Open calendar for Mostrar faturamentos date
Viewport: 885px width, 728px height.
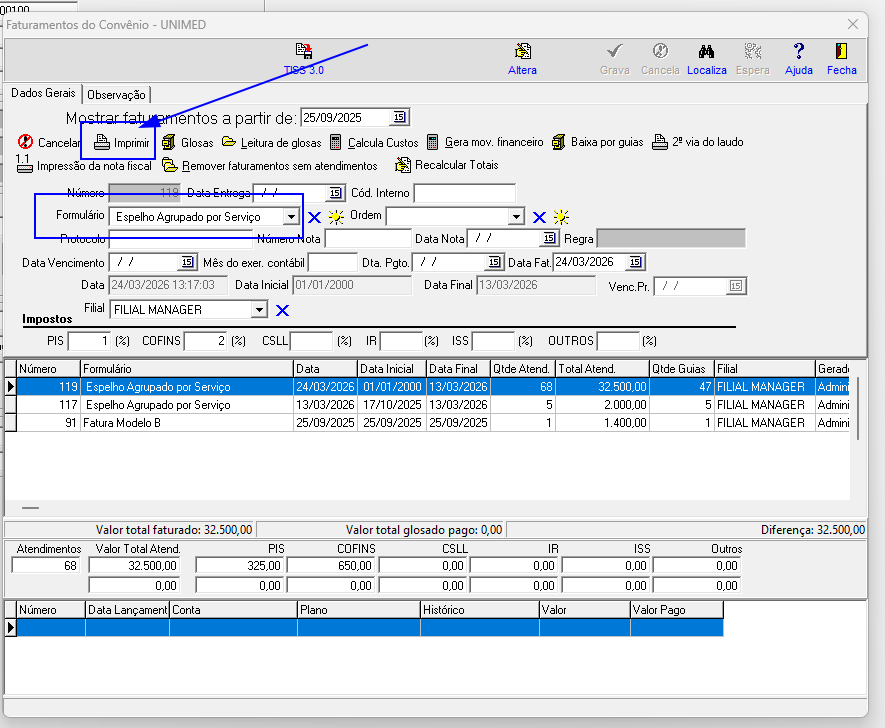[399, 117]
